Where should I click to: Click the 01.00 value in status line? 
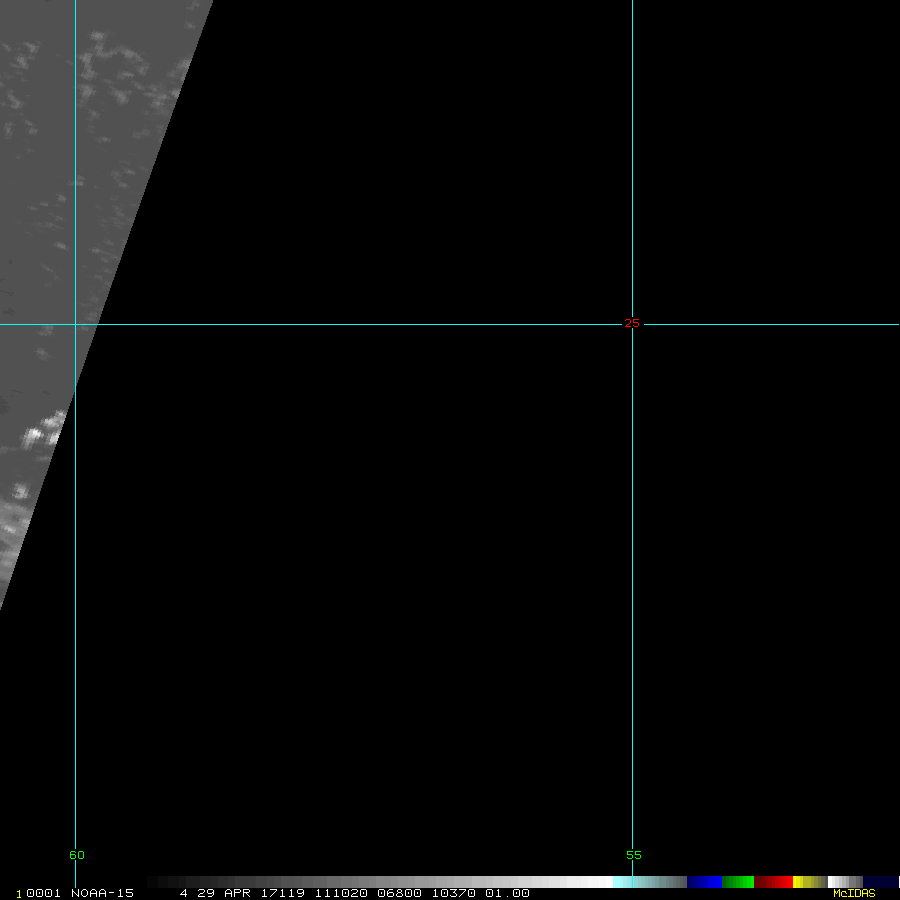click(x=507, y=893)
